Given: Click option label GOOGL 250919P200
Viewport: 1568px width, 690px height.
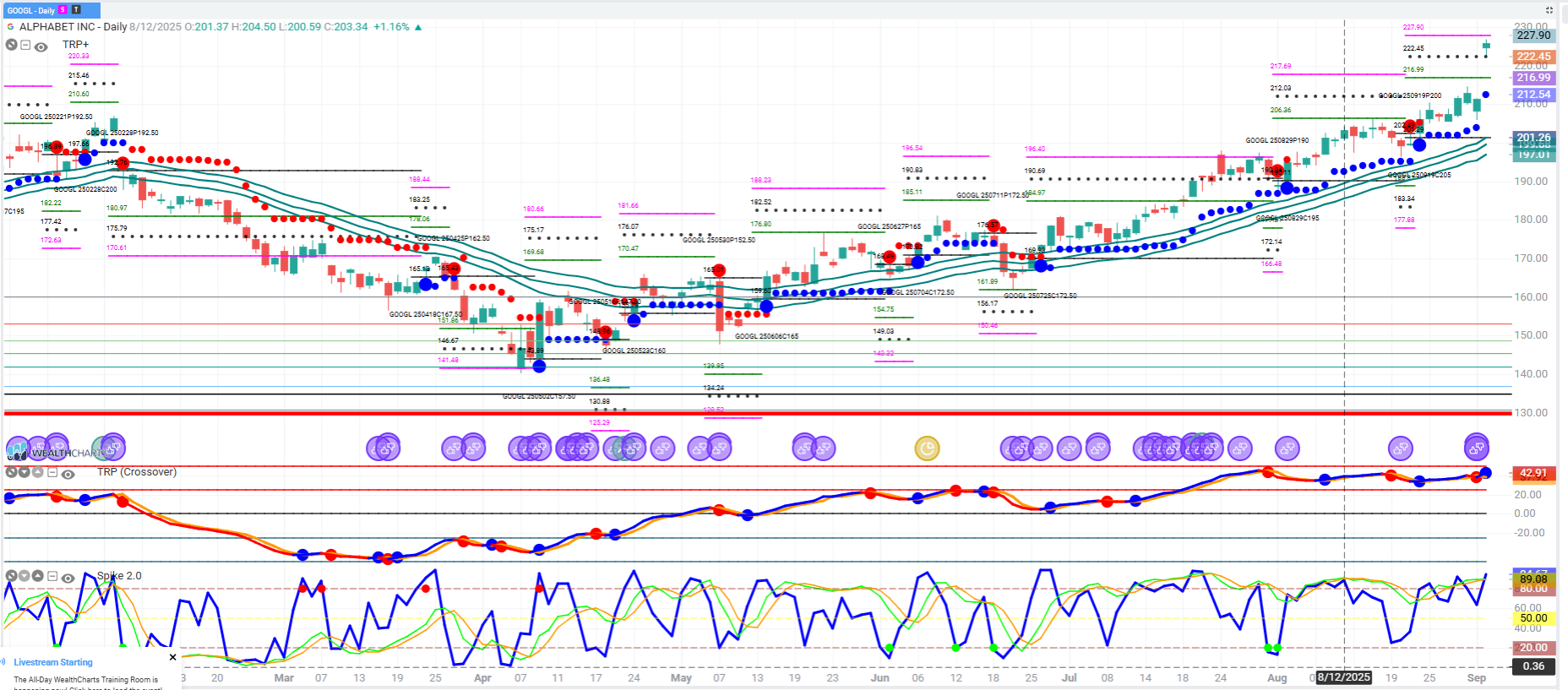Looking at the screenshot, I should (1410, 96).
